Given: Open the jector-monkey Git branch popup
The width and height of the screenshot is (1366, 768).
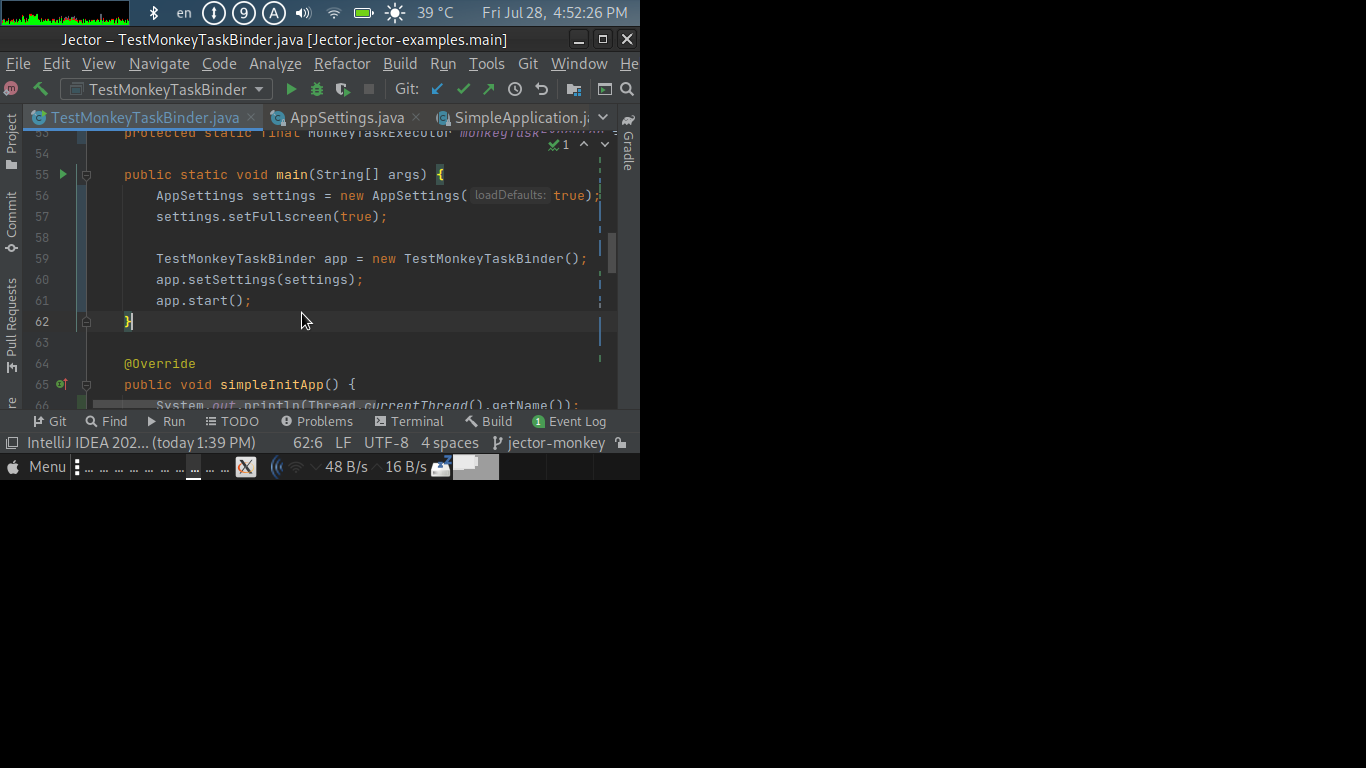Looking at the screenshot, I should tap(549, 443).
